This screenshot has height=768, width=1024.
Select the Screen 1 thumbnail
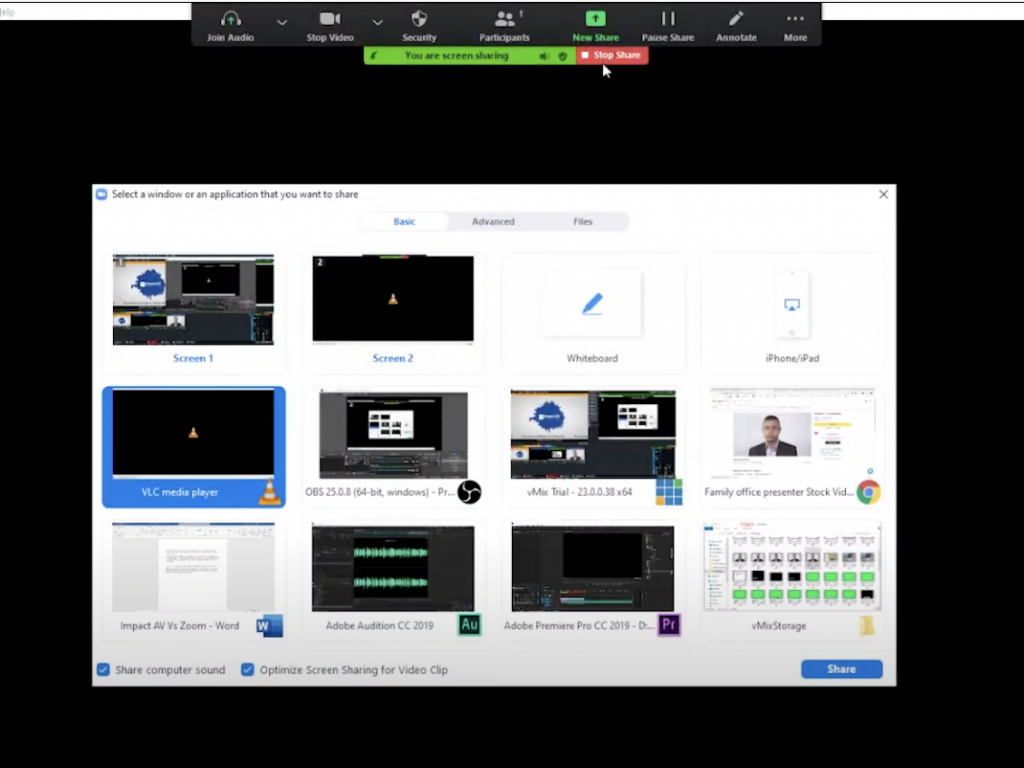click(x=193, y=300)
